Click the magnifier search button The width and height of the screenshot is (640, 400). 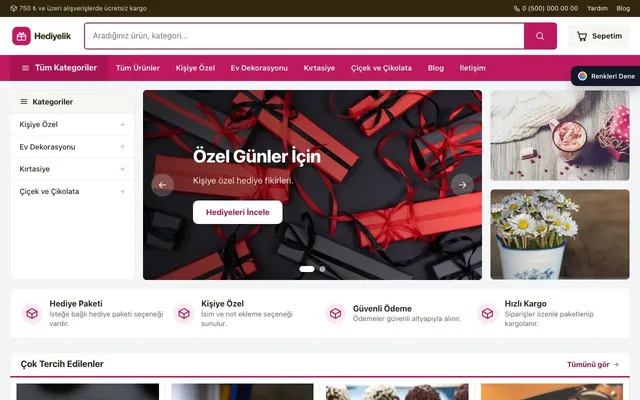coord(540,36)
